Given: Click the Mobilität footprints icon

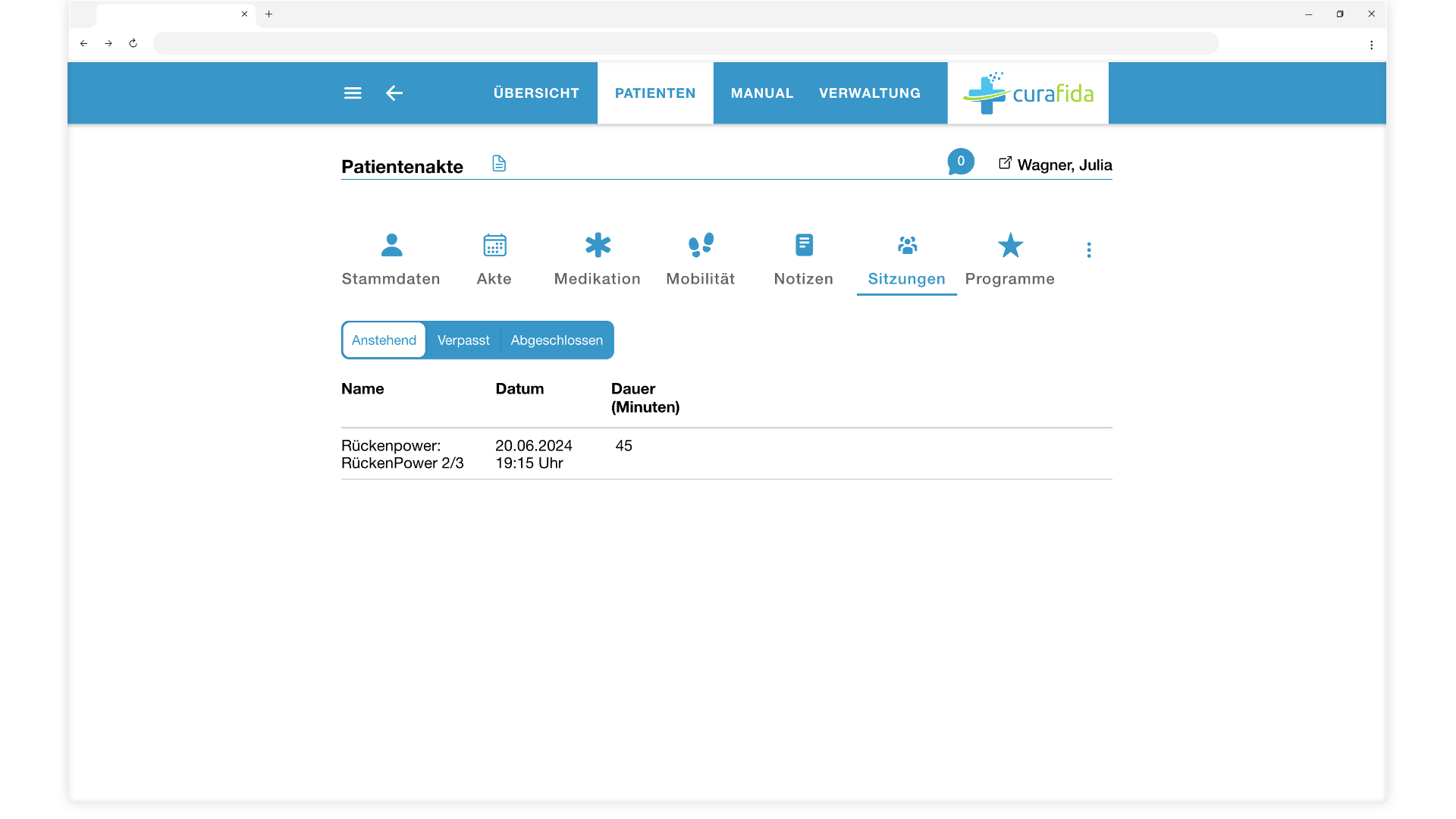Looking at the screenshot, I should (x=701, y=245).
